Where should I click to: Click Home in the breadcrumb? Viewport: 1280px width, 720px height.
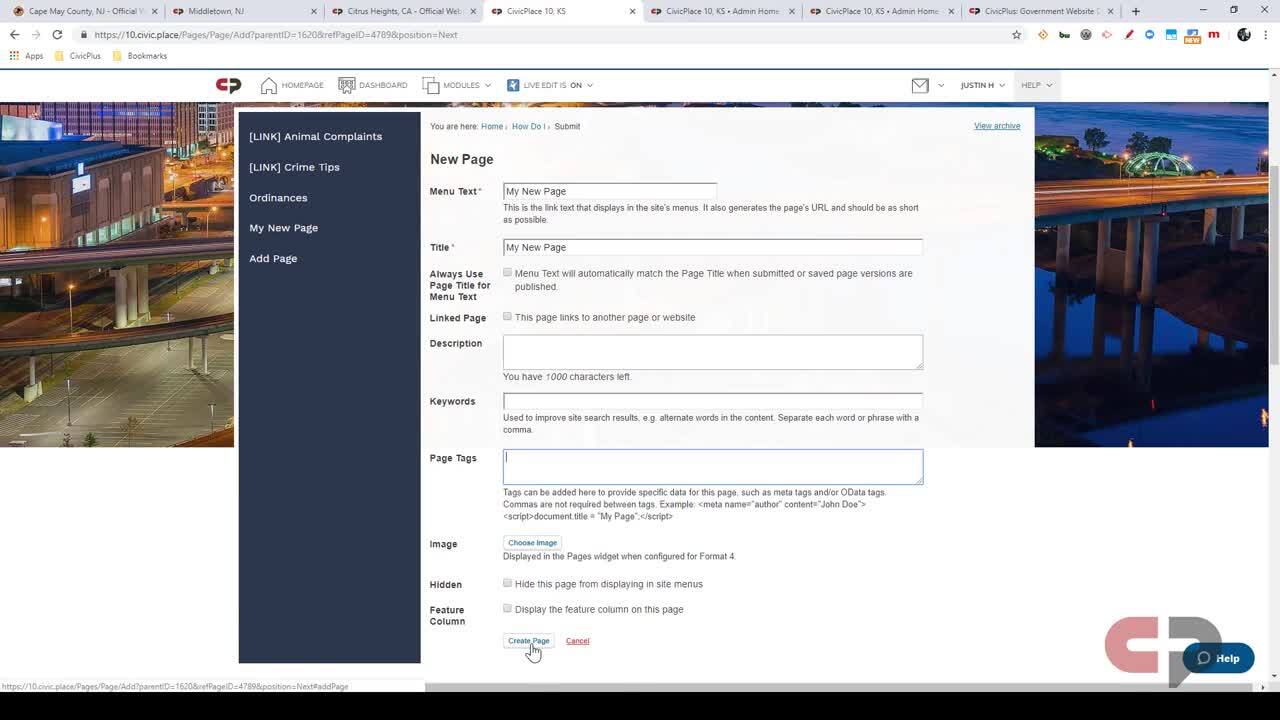pos(491,127)
